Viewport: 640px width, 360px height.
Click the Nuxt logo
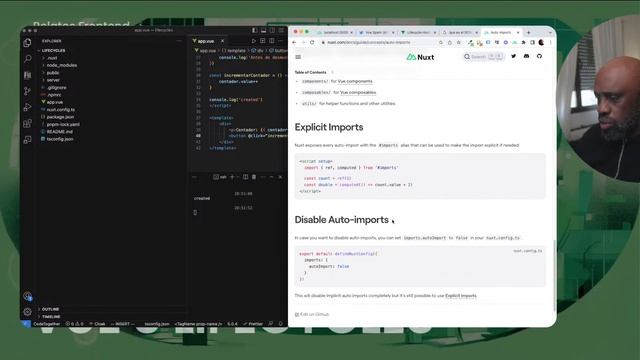[420, 57]
